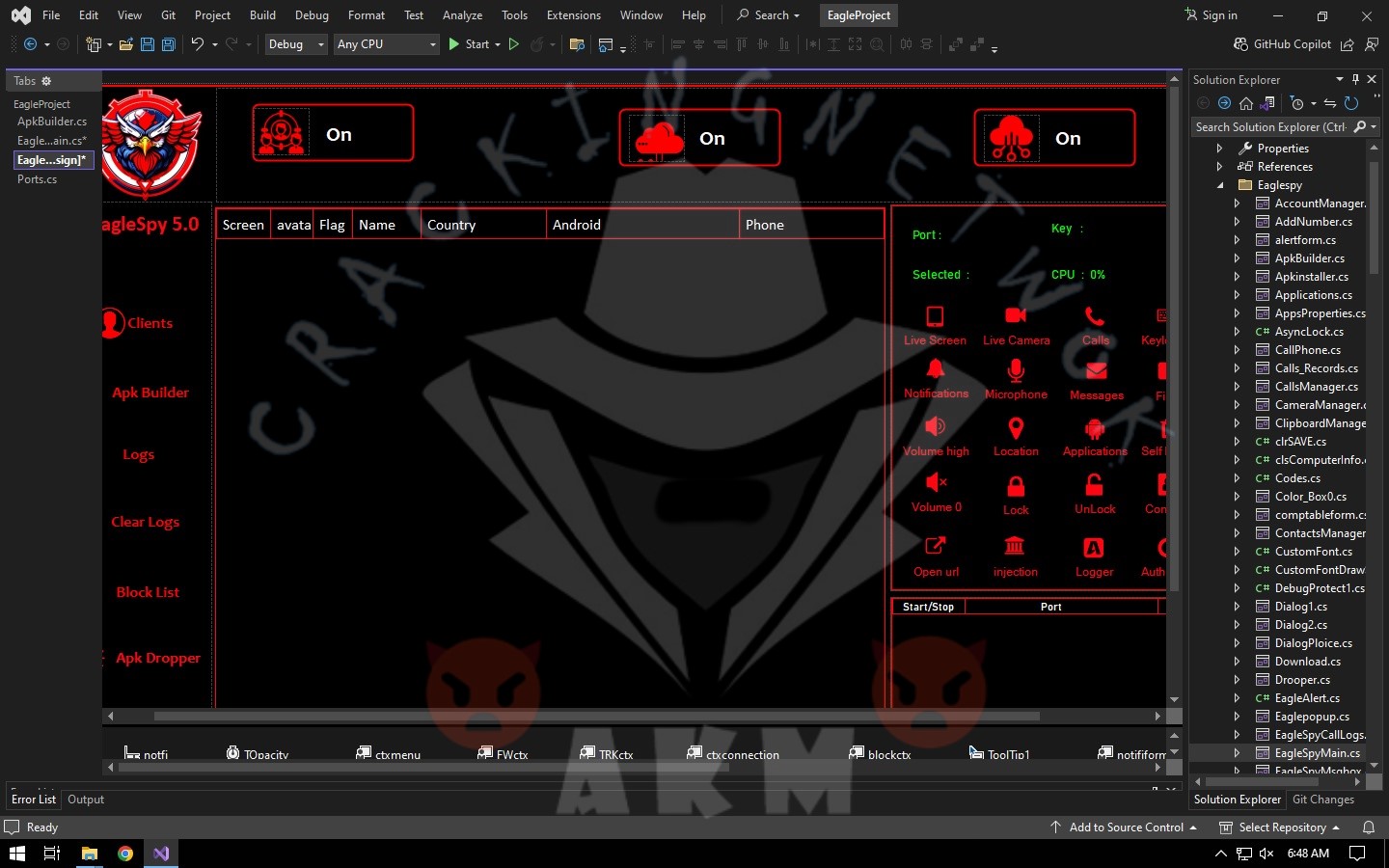This screenshot has width=1389, height=868.
Task: Select the first On toggle beside the logo
Action: (x=333, y=133)
